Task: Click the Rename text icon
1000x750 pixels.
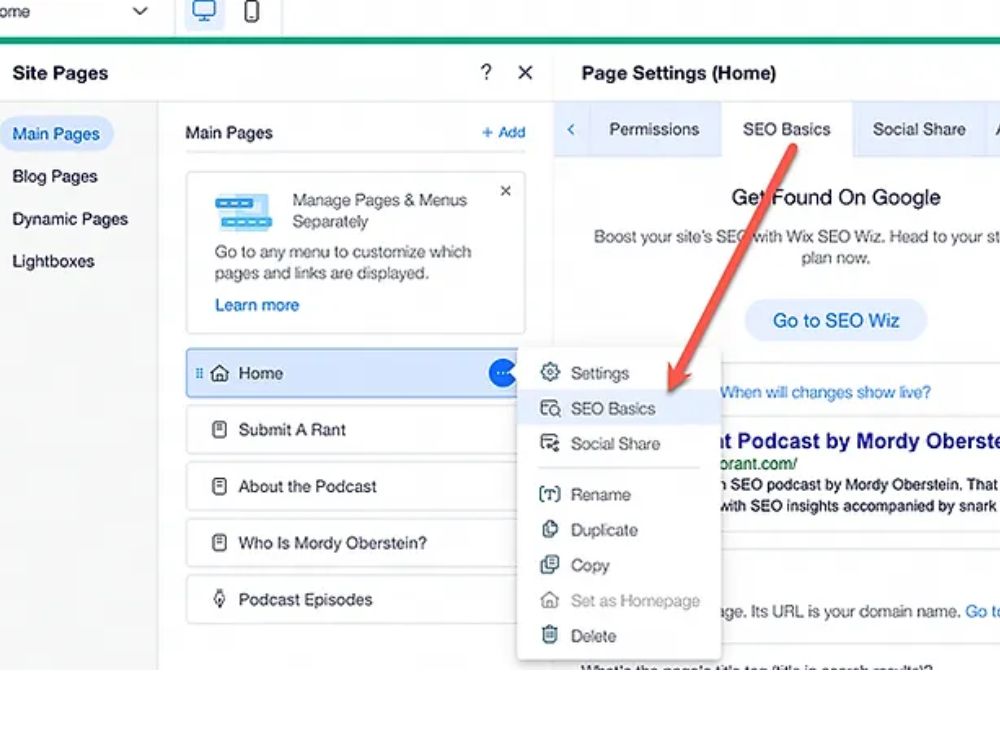Action: tap(550, 494)
